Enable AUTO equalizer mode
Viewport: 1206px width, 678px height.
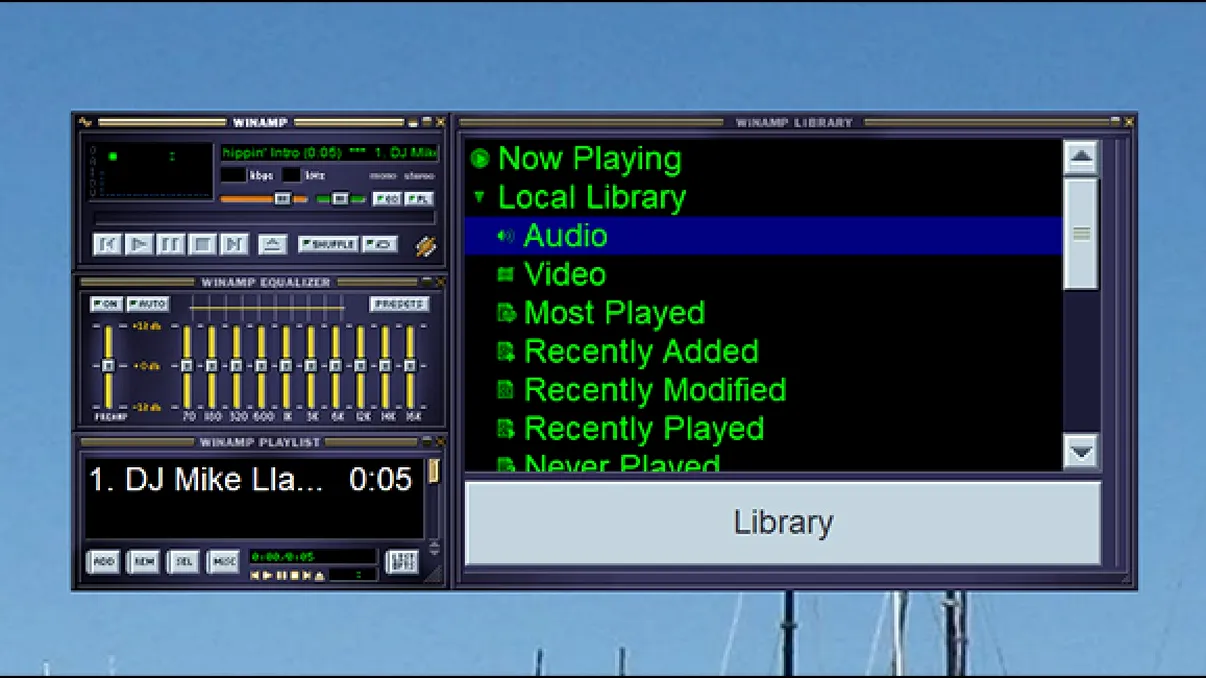point(147,304)
